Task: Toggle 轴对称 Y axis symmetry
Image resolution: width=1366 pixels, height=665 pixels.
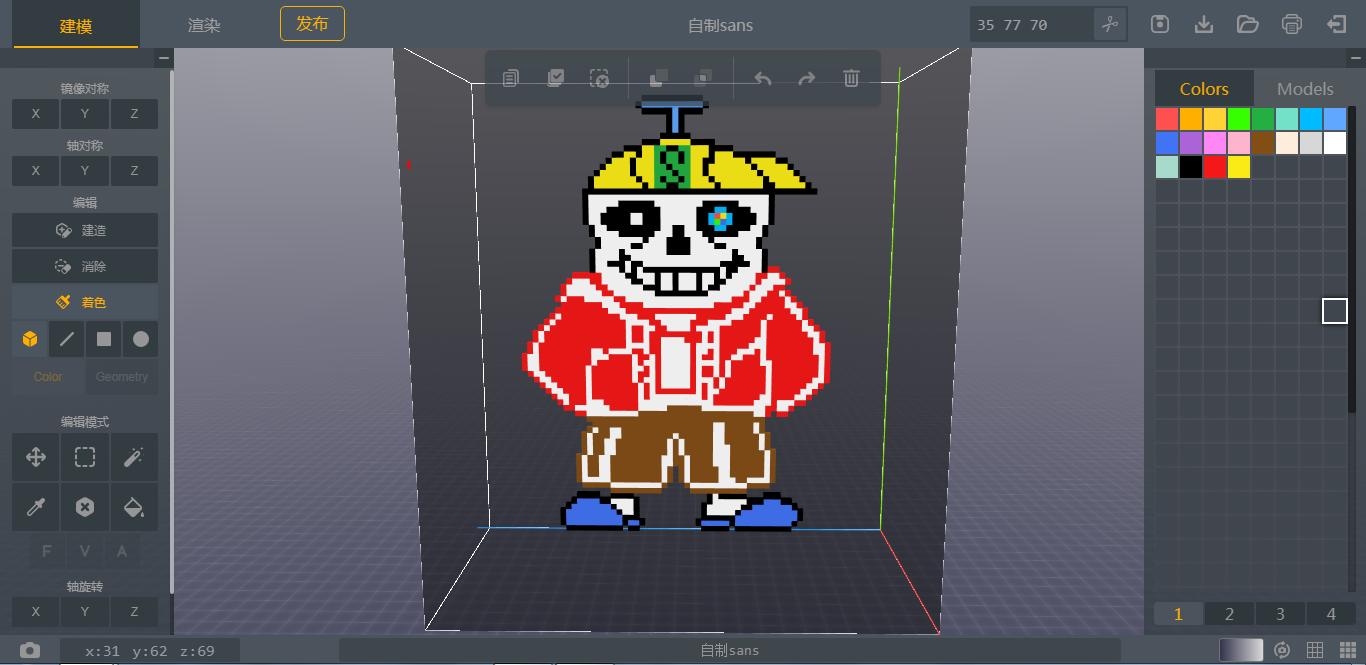Action: (85, 171)
